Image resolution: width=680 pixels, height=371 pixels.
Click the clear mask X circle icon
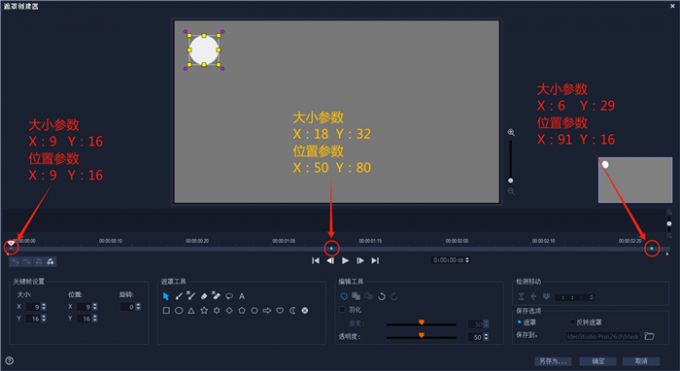305,311
